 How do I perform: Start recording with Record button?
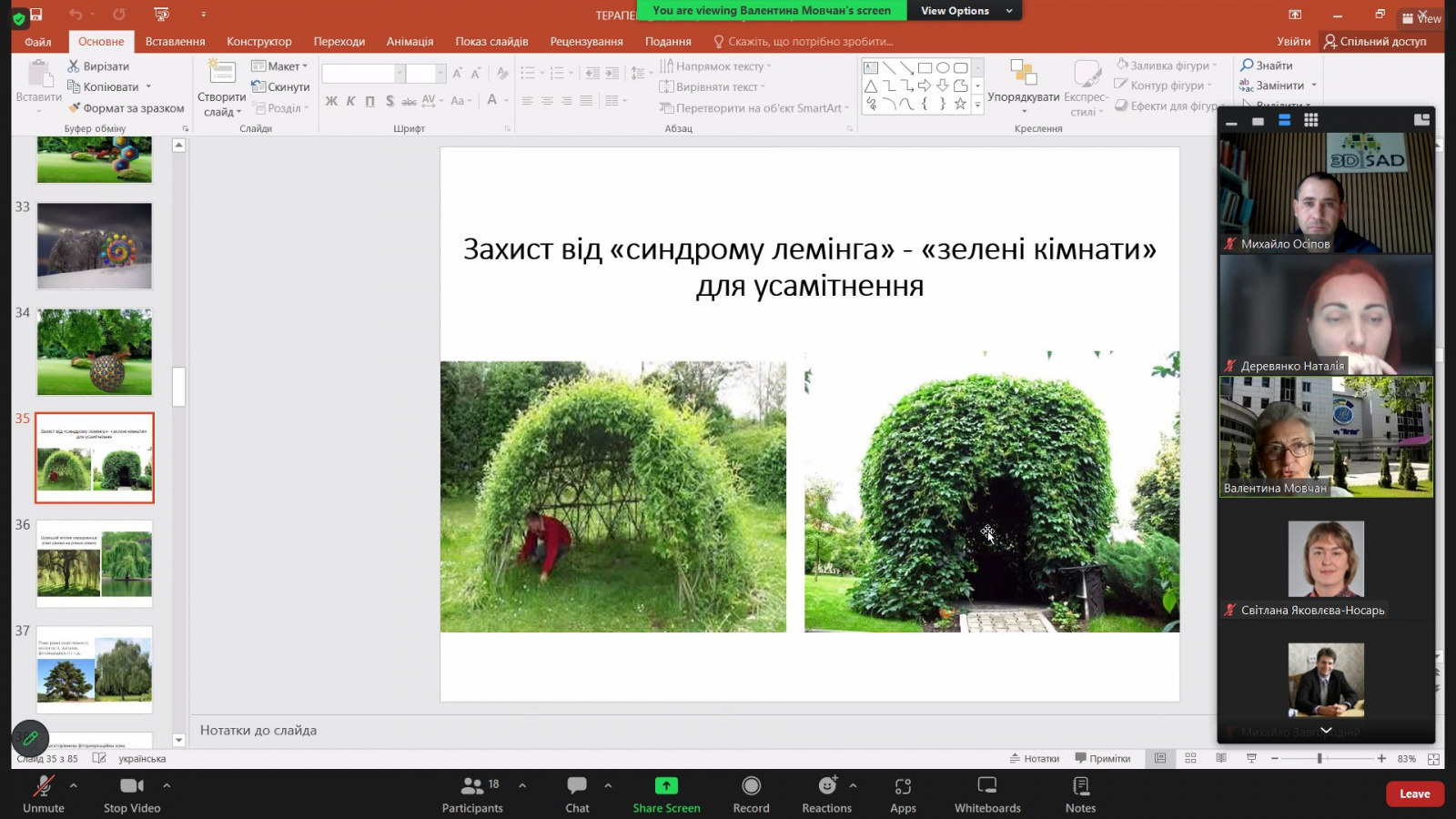pos(751,794)
